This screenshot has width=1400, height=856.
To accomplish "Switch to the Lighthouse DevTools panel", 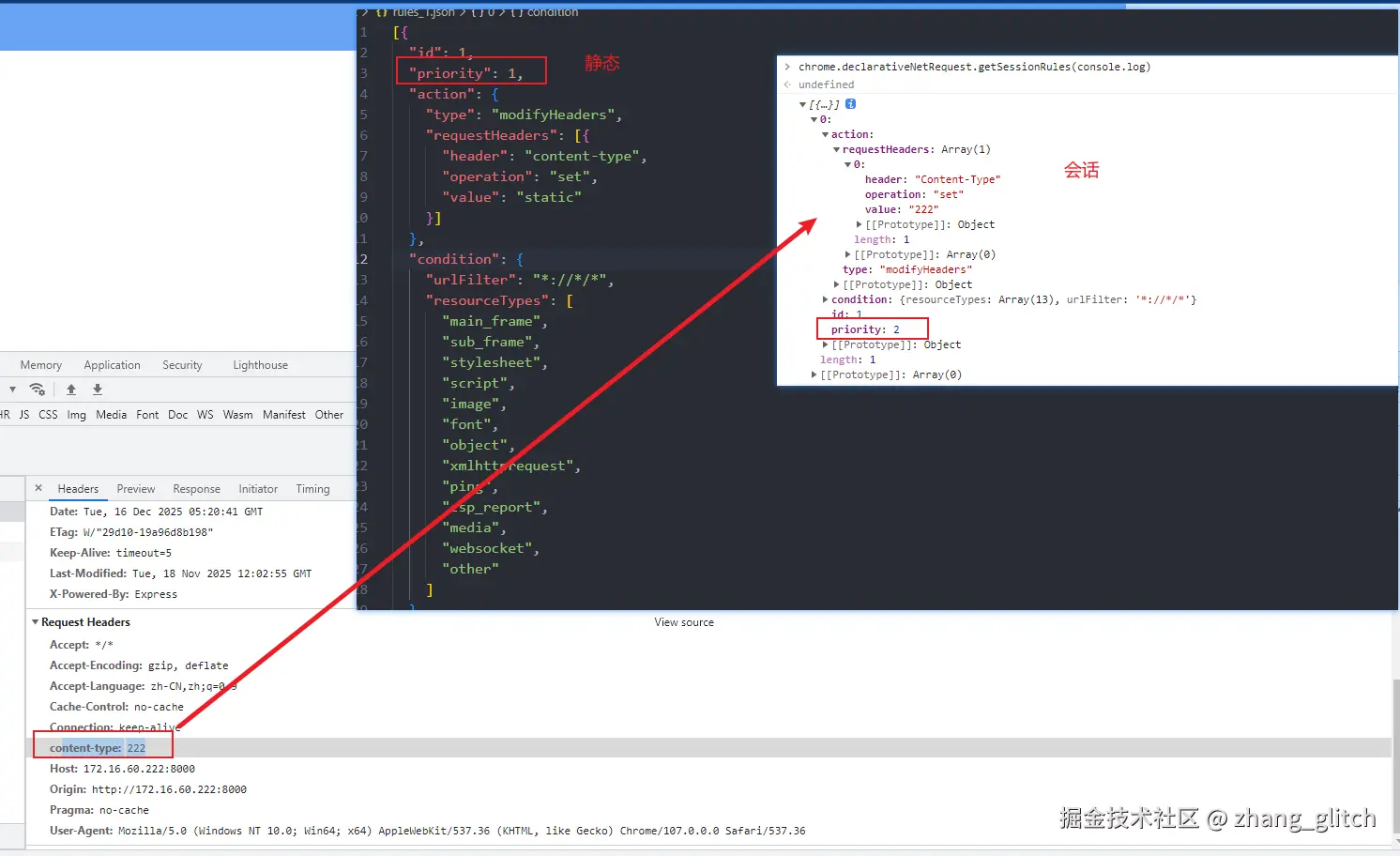I will 261,365.
